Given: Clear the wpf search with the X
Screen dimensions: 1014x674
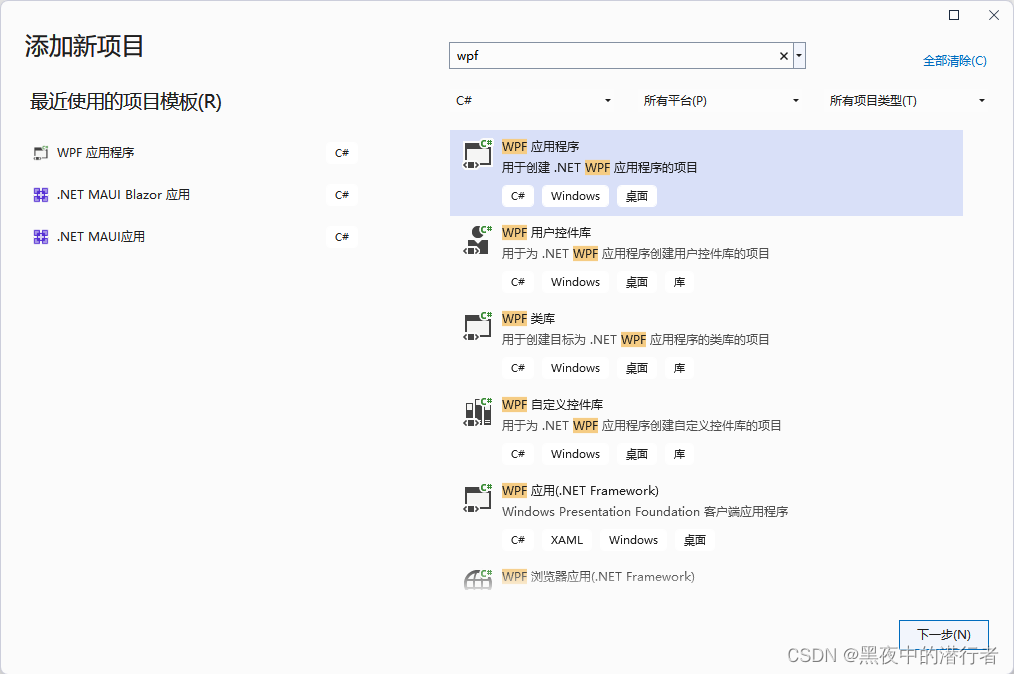Looking at the screenshot, I should pyautogui.click(x=783, y=55).
